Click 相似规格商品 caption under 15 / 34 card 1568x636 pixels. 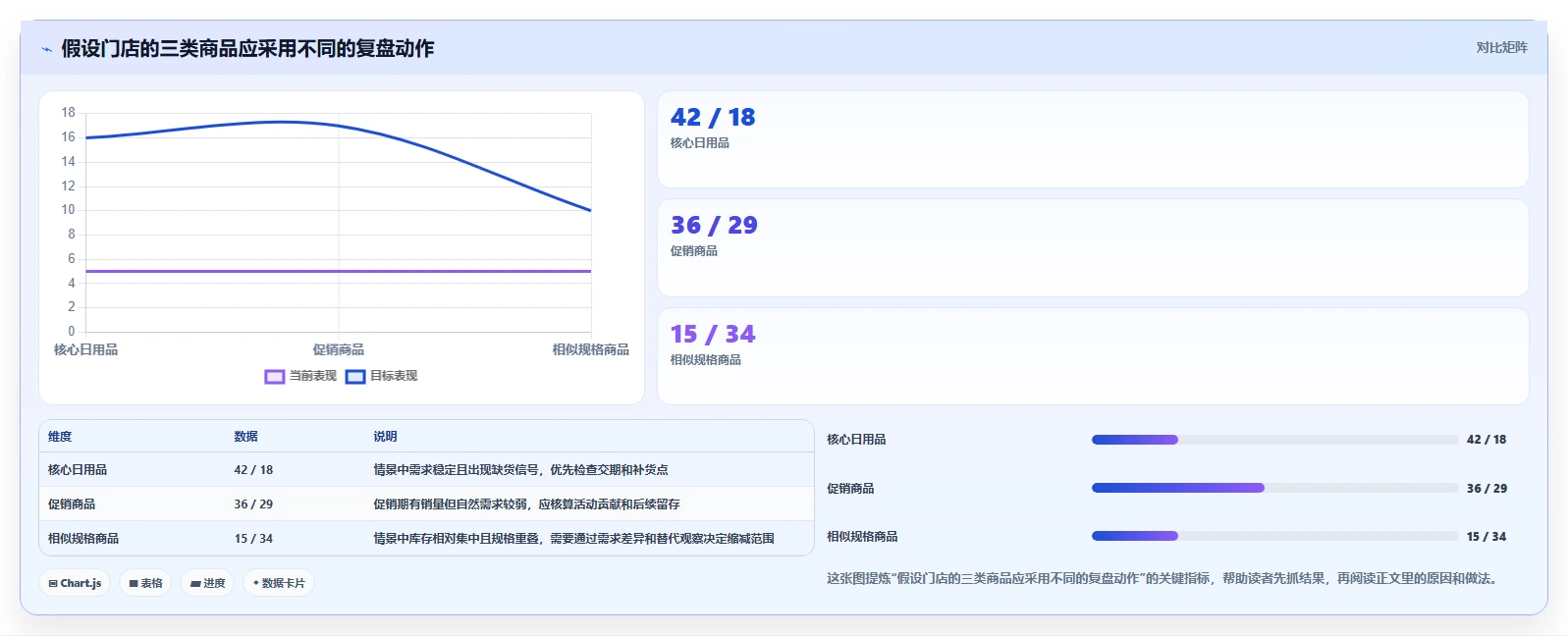tap(705, 360)
